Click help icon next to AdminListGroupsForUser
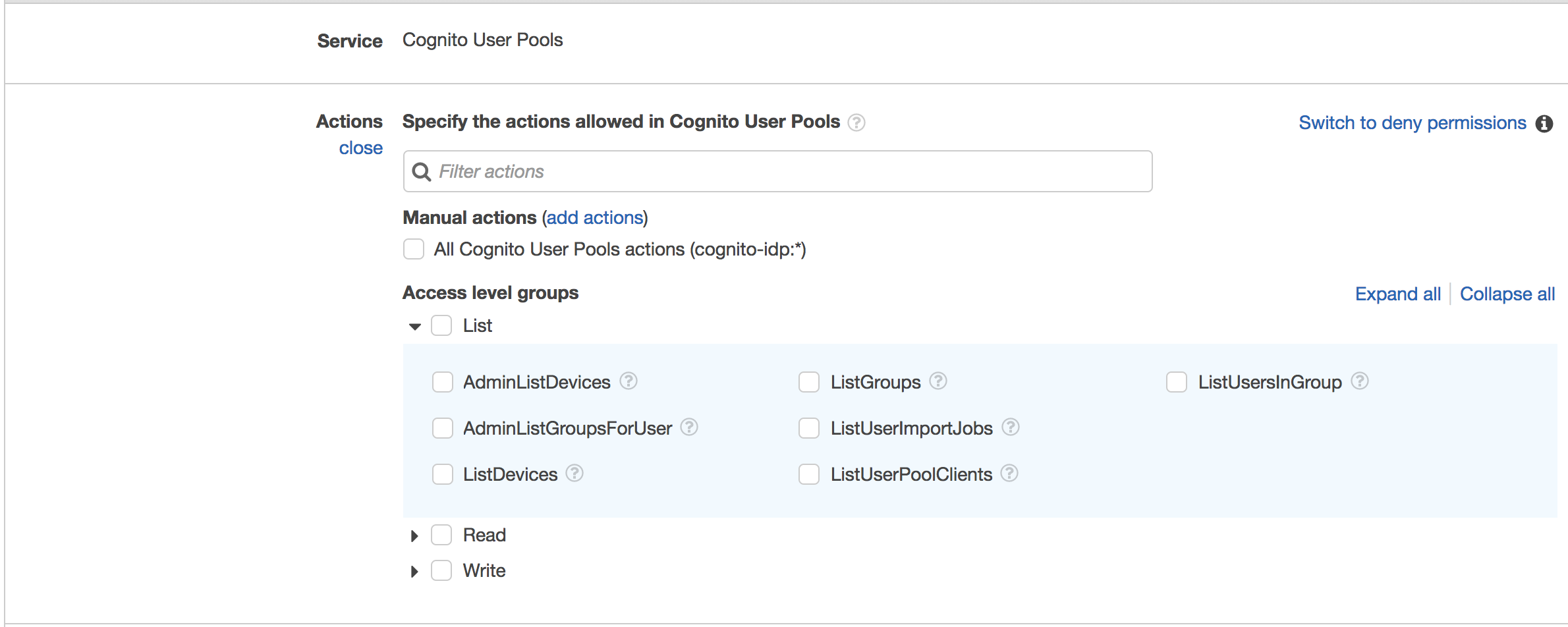Screen dimensions: 1568x627 click(689, 427)
